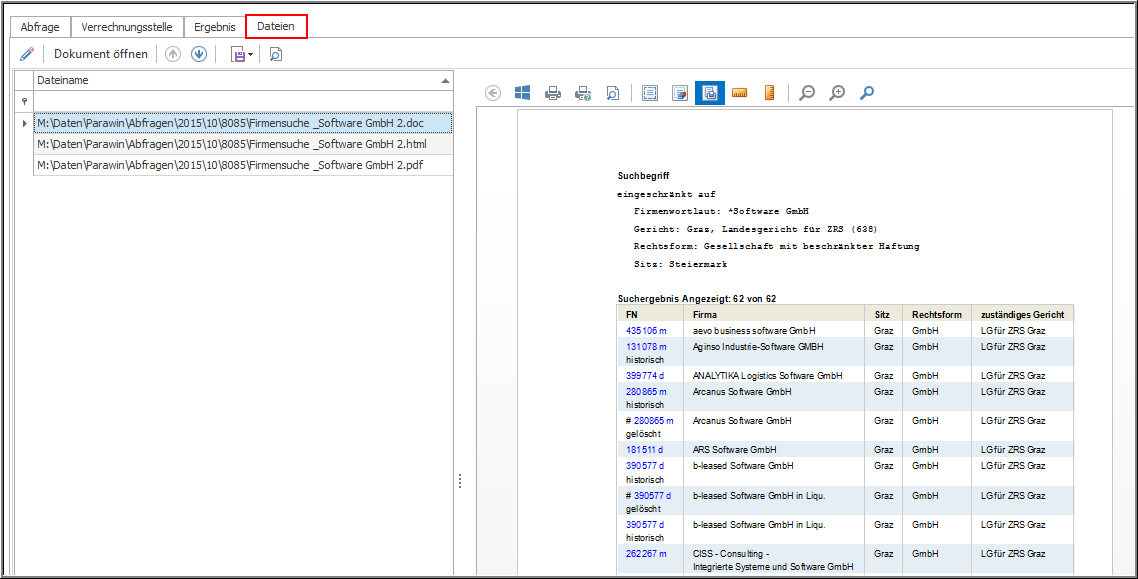Select the Firmensuche _Software GmbH 2.pdf file
Viewport: 1138px width, 579px height.
(x=243, y=165)
